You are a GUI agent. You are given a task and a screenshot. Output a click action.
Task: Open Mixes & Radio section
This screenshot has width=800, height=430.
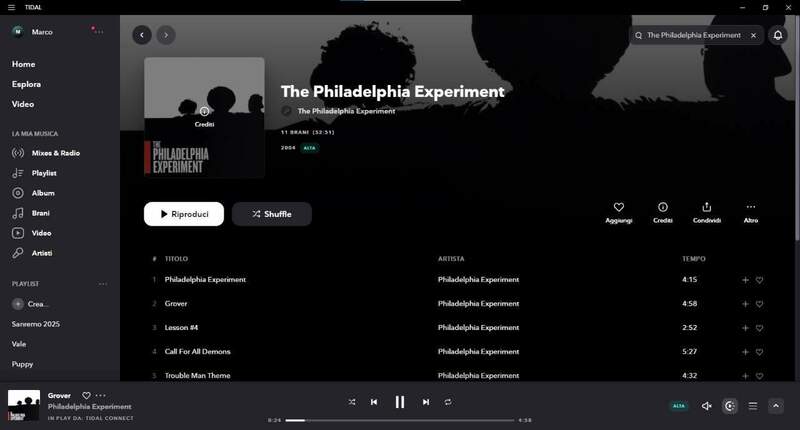[x=56, y=153]
